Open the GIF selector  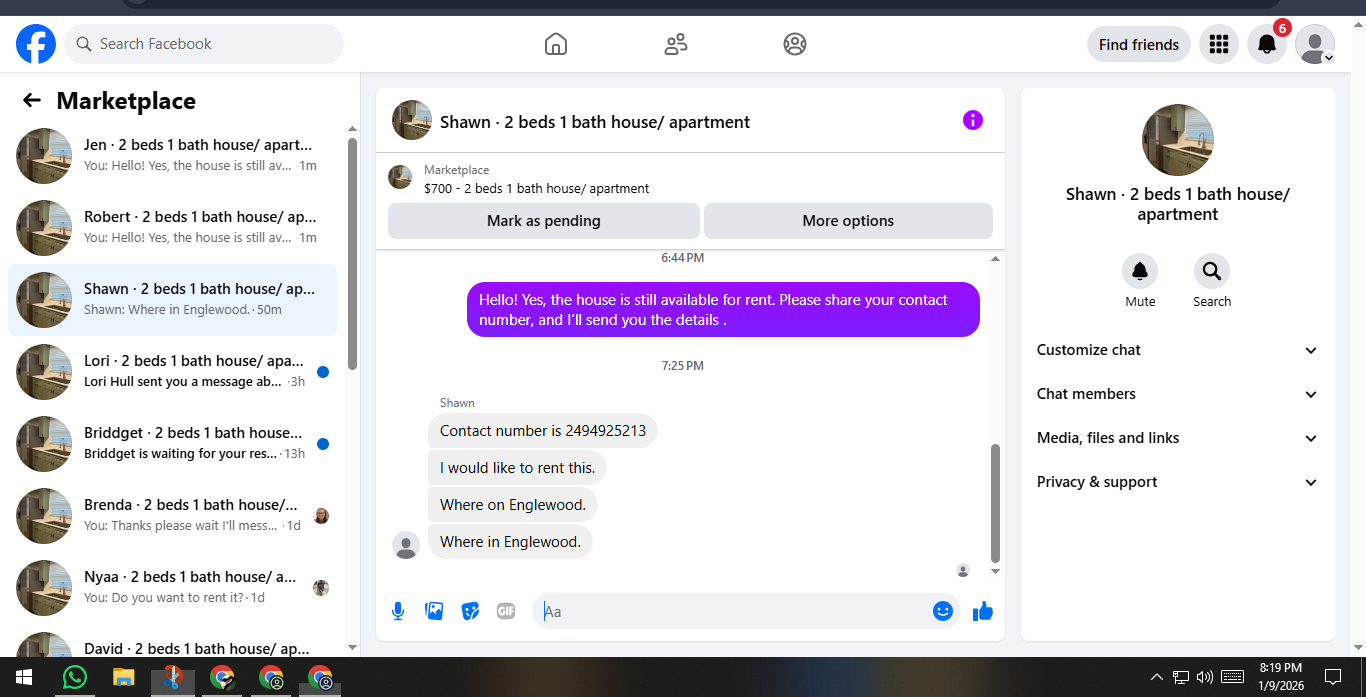(x=506, y=611)
